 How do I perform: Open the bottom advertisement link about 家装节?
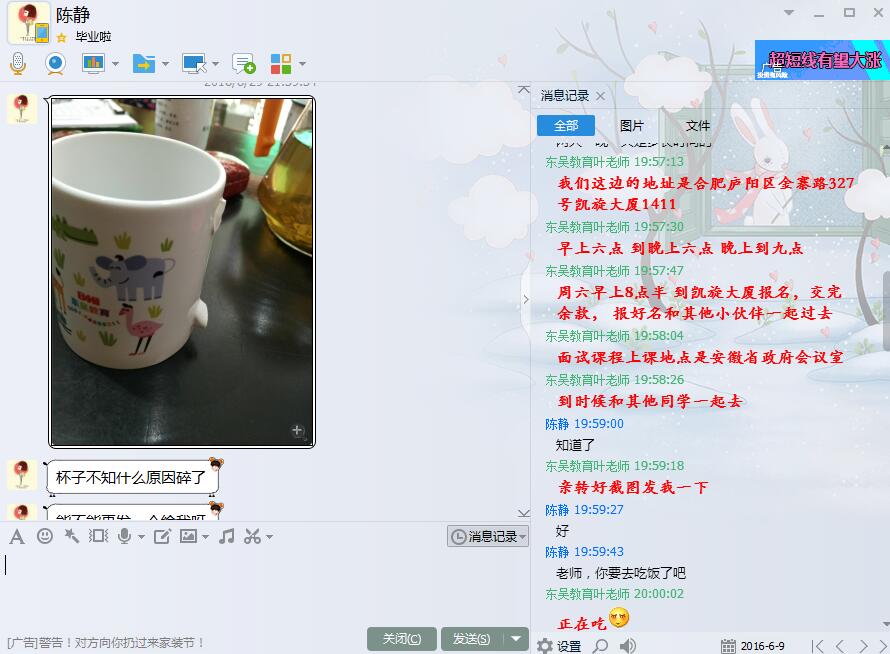click(x=105, y=643)
